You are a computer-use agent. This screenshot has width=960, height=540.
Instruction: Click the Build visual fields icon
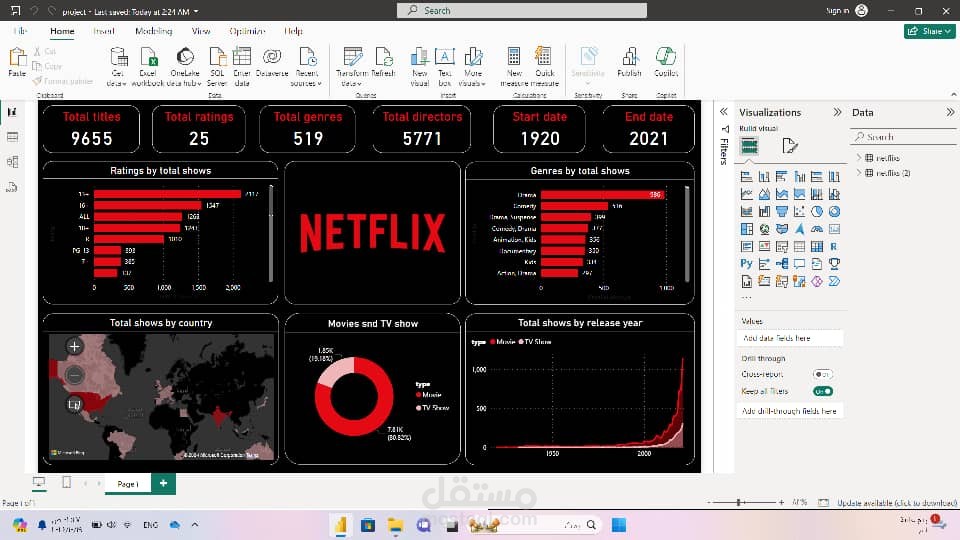(x=749, y=146)
